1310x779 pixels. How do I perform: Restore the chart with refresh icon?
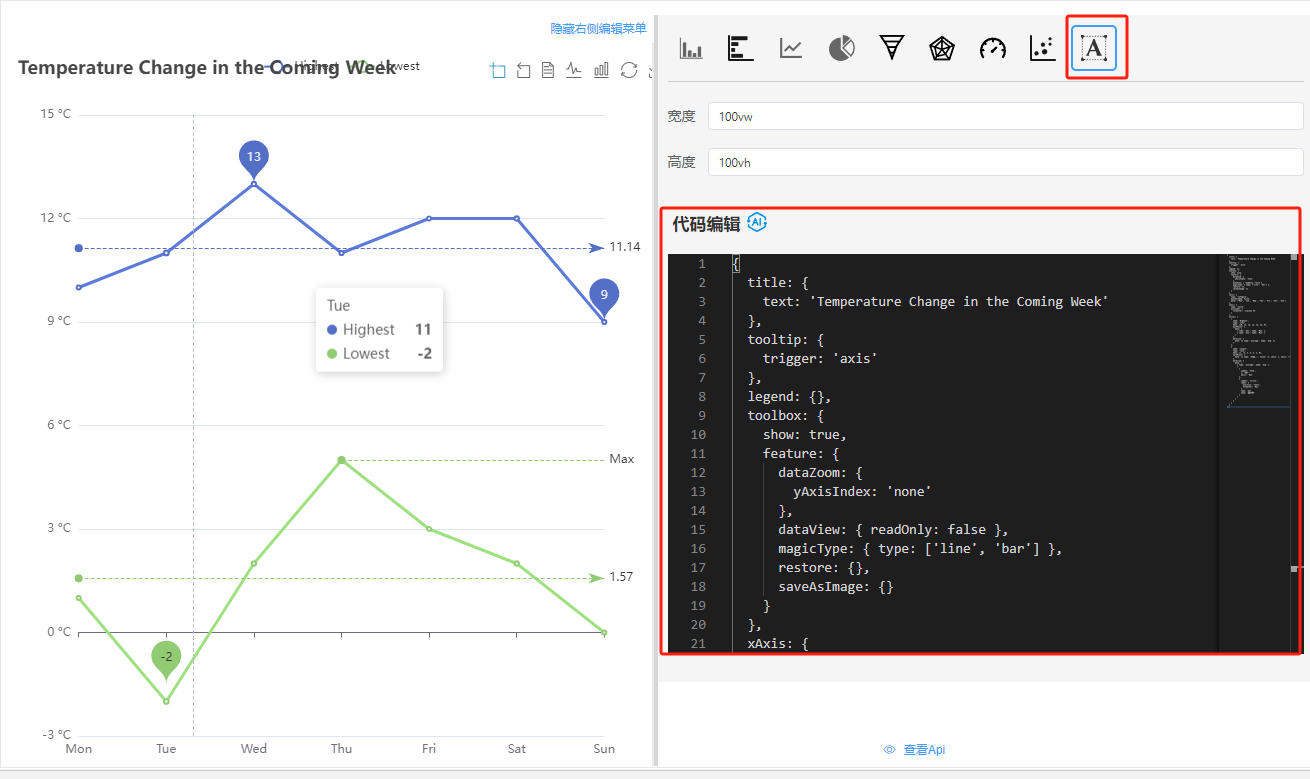(629, 70)
